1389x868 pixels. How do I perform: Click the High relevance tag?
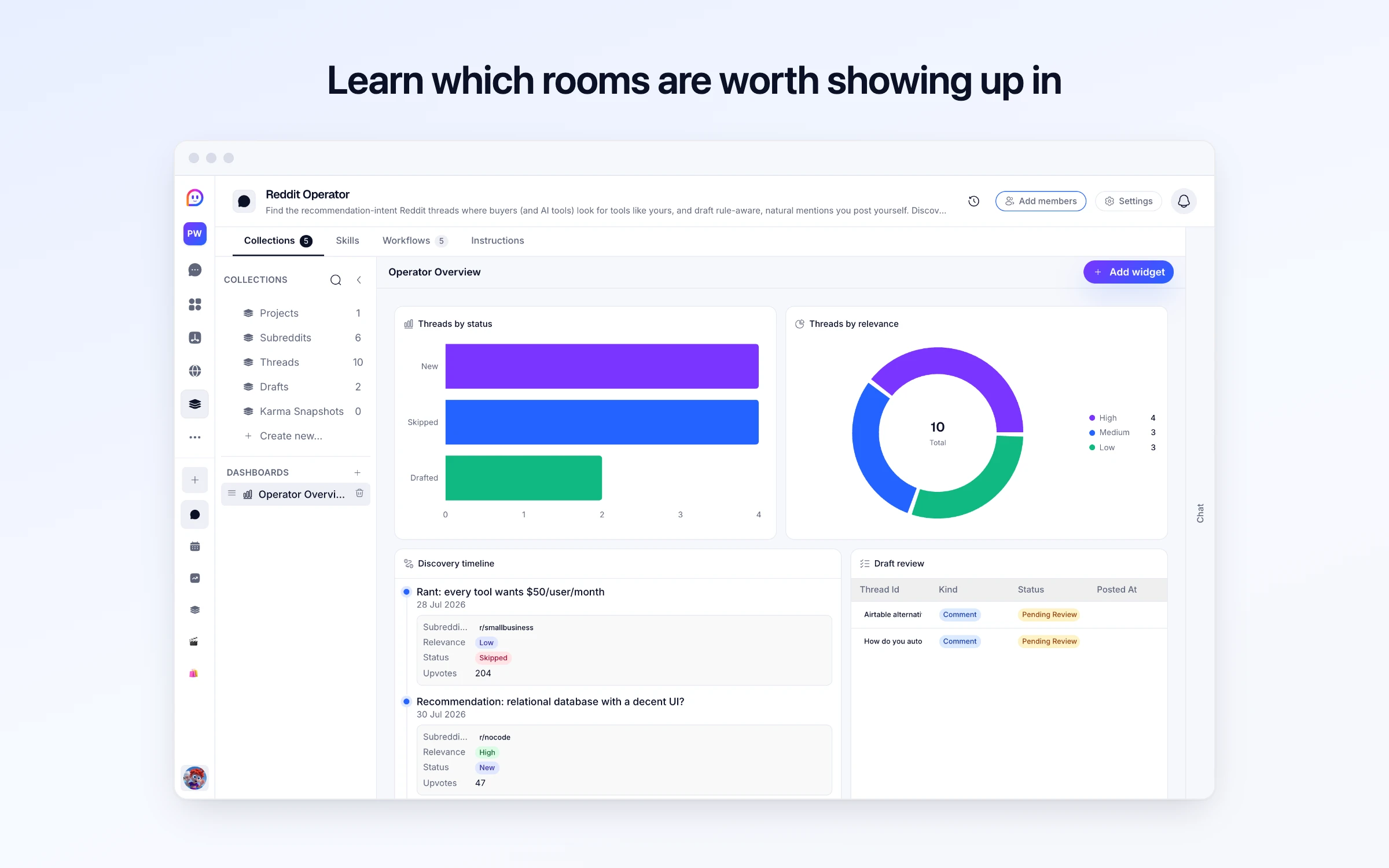click(x=487, y=753)
